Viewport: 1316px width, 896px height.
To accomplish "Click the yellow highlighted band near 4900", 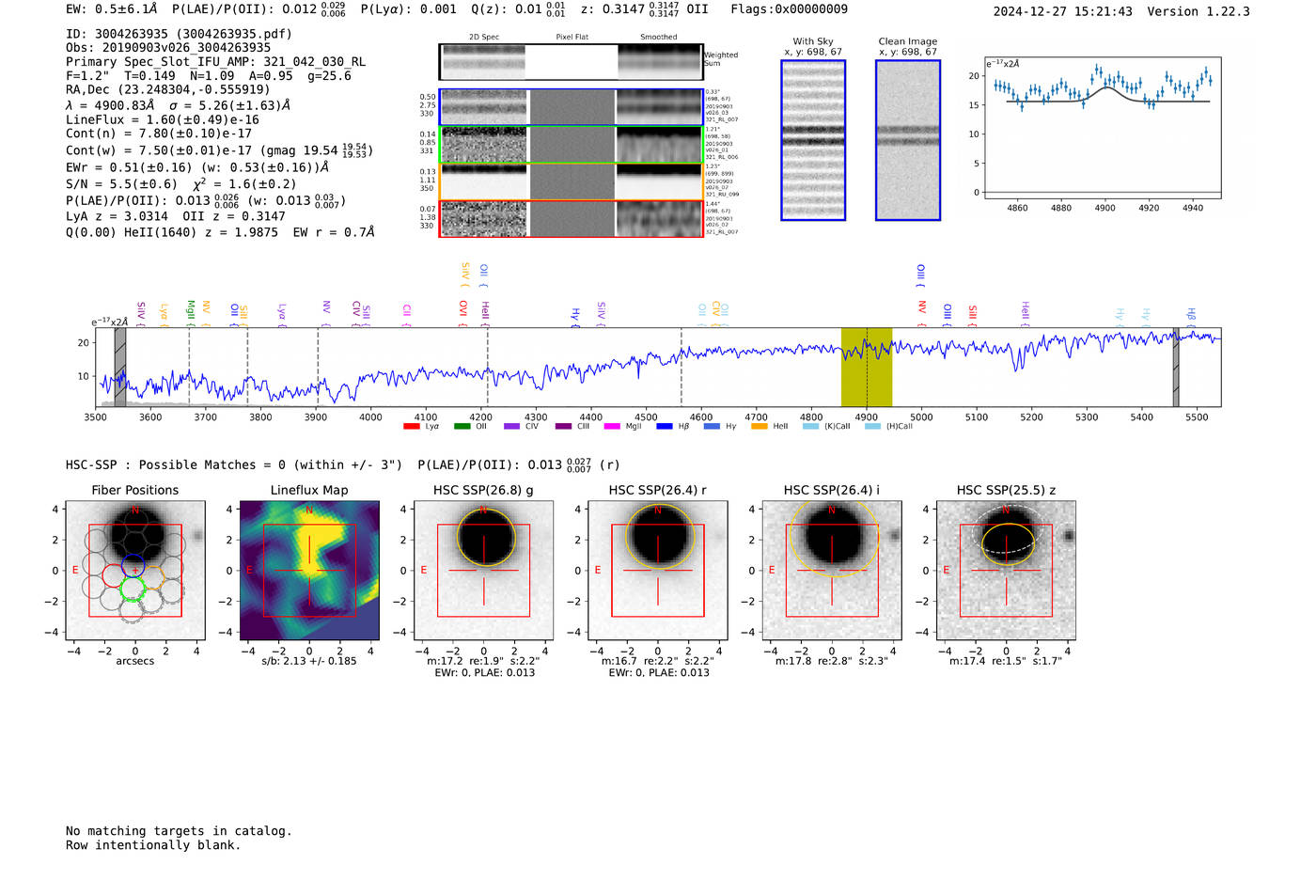I will point(867,367).
